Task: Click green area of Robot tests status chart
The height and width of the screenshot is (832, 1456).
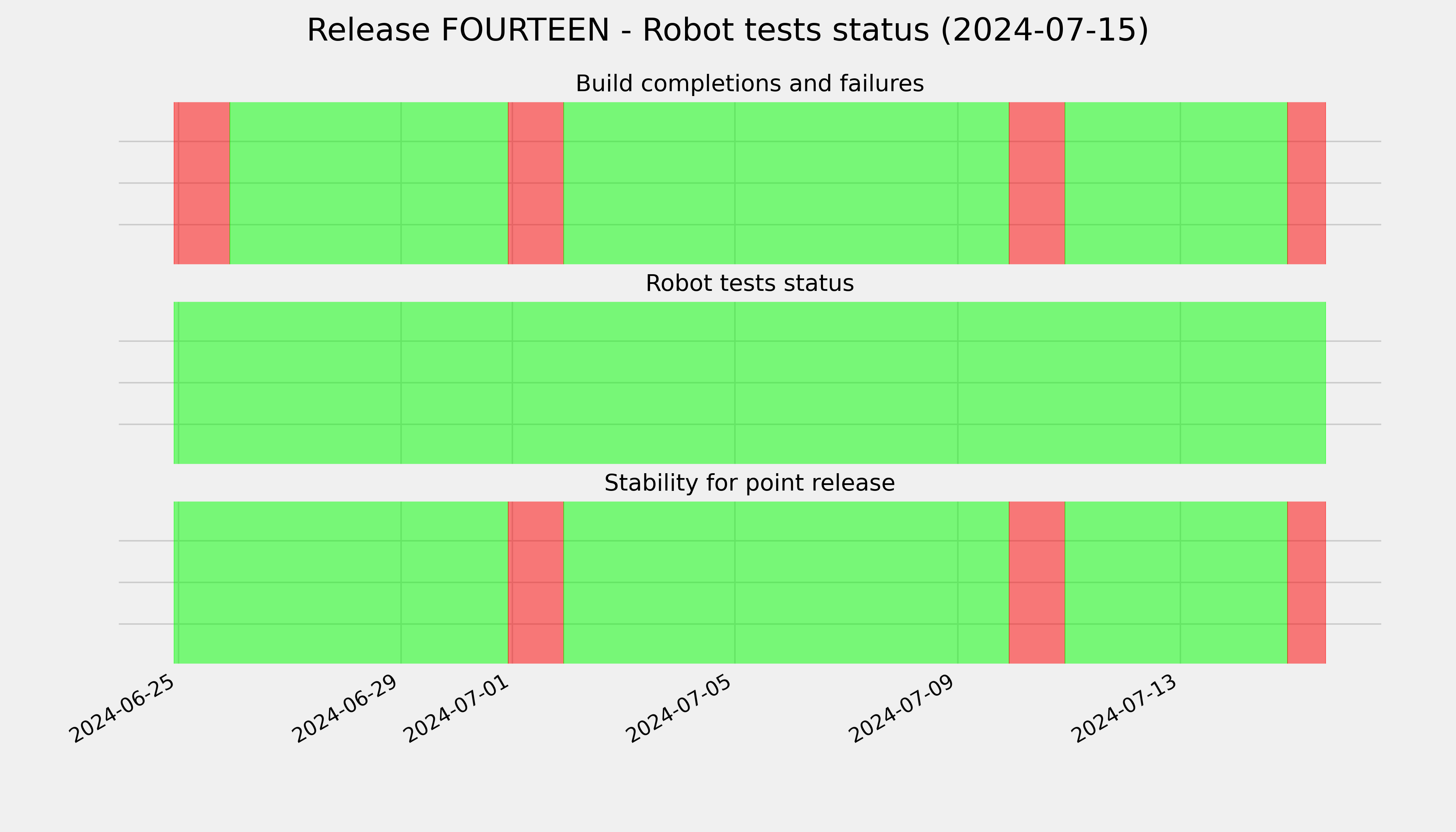Action: 750,383
